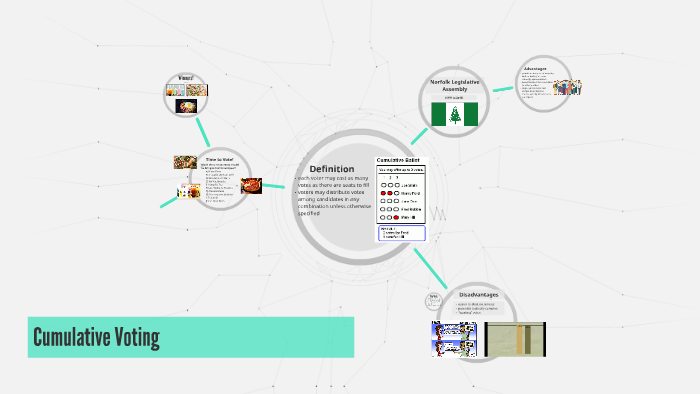Click the second filled red ballot oval
The image size is (700, 394).
click(x=390, y=193)
